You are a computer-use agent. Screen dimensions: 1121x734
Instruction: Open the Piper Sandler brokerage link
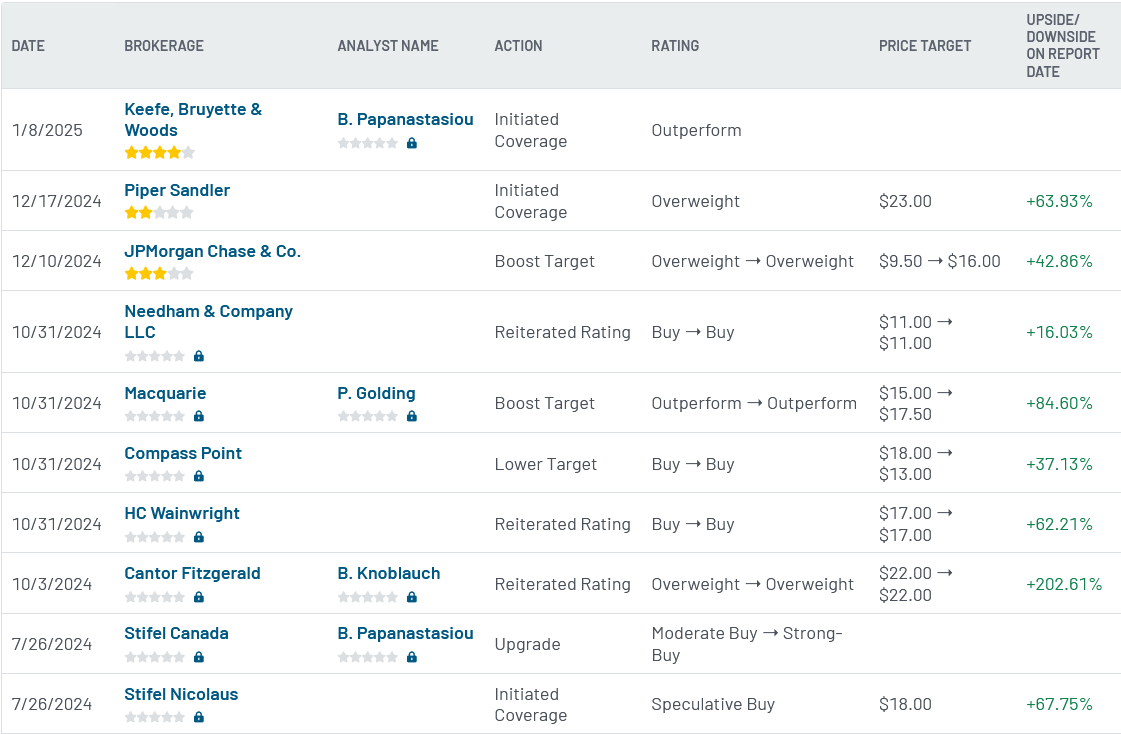[x=177, y=190]
